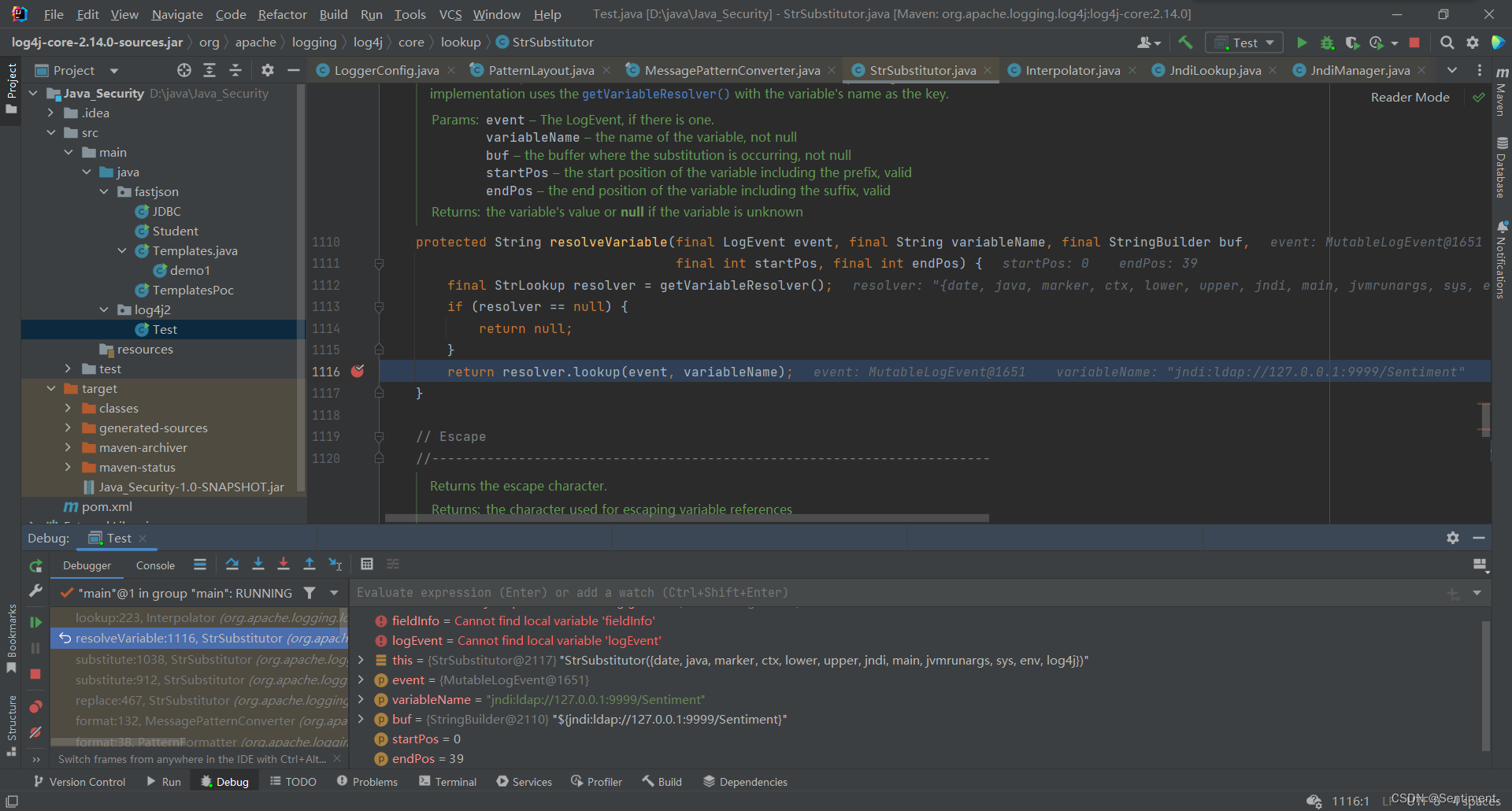Close the StrSubstitutor.java tab
Screen dimensions: 1512x811
click(x=988, y=70)
